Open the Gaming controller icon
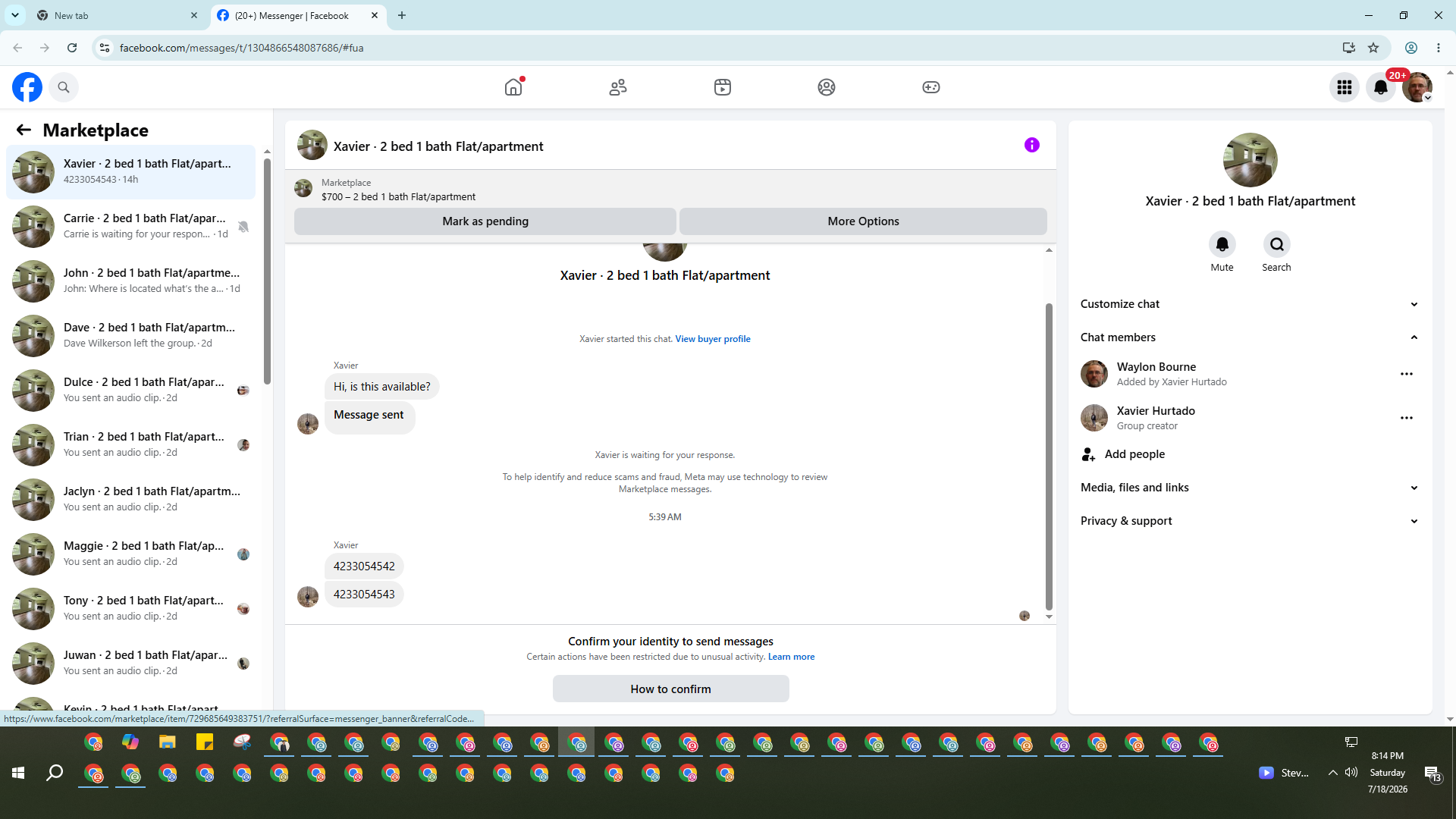 click(x=931, y=87)
